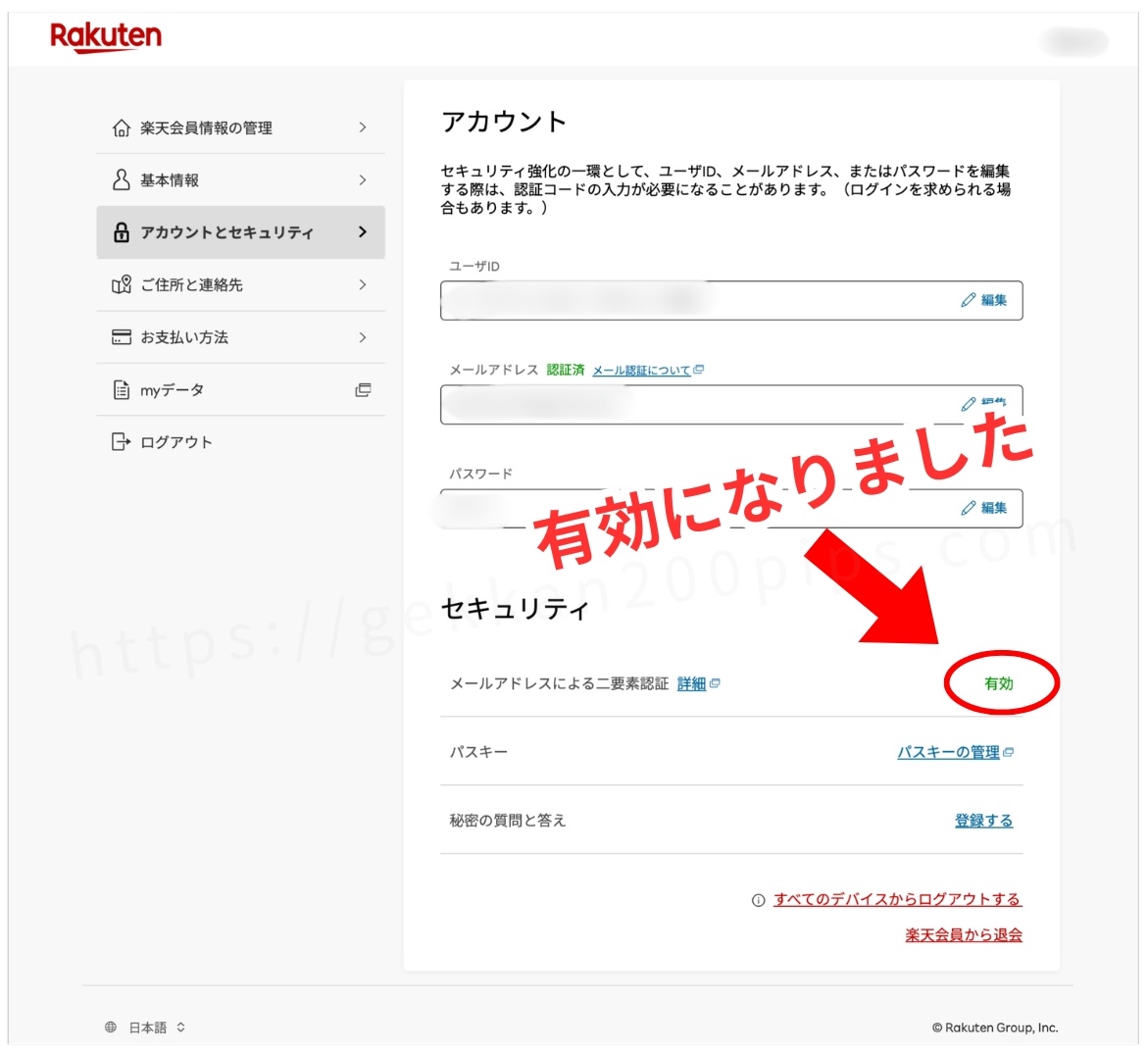Click 登録する for 秘密の質問と答え

coord(983,821)
